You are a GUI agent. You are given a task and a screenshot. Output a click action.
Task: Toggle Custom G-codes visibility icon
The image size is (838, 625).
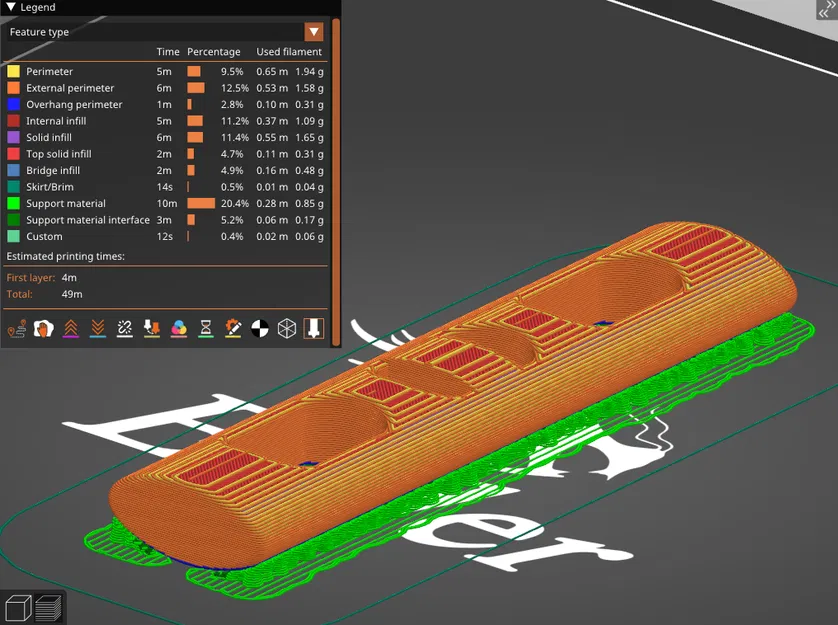(233, 328)
